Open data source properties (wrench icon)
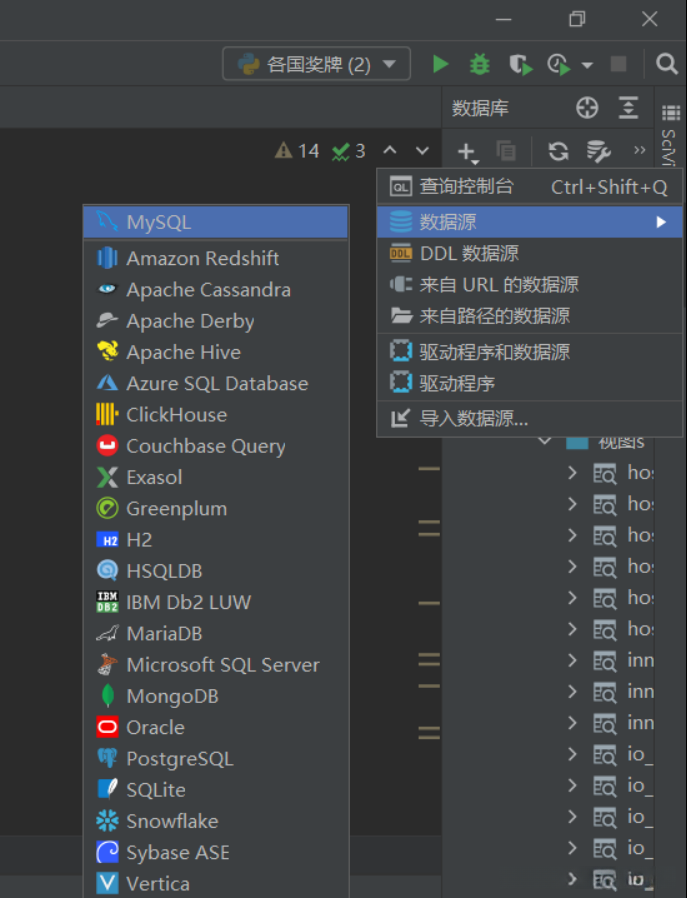Screen dimensions: 687x898 click(x=598, y=151)
